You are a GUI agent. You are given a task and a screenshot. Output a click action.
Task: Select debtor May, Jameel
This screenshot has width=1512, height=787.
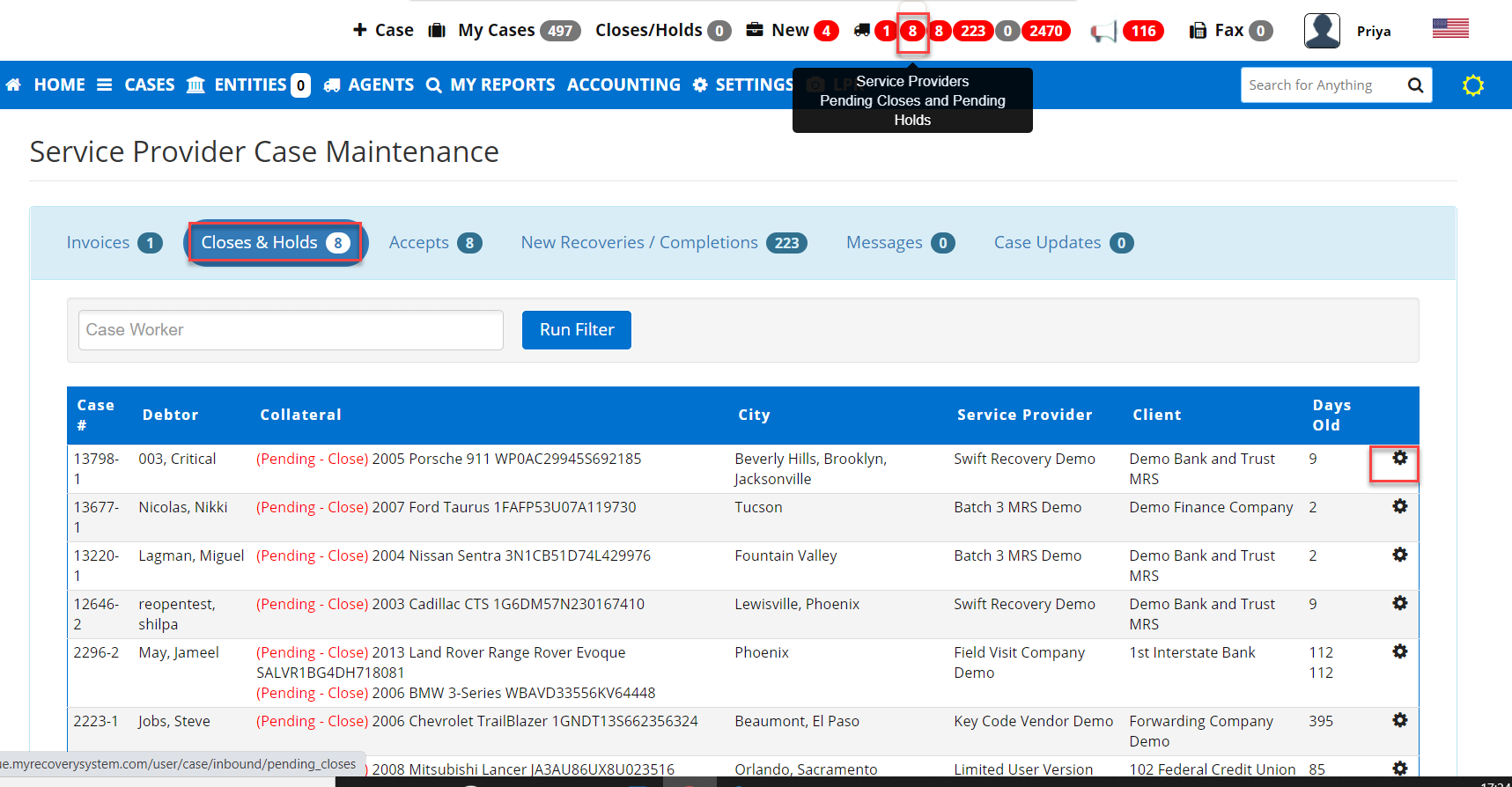click(x=179, y=653)
